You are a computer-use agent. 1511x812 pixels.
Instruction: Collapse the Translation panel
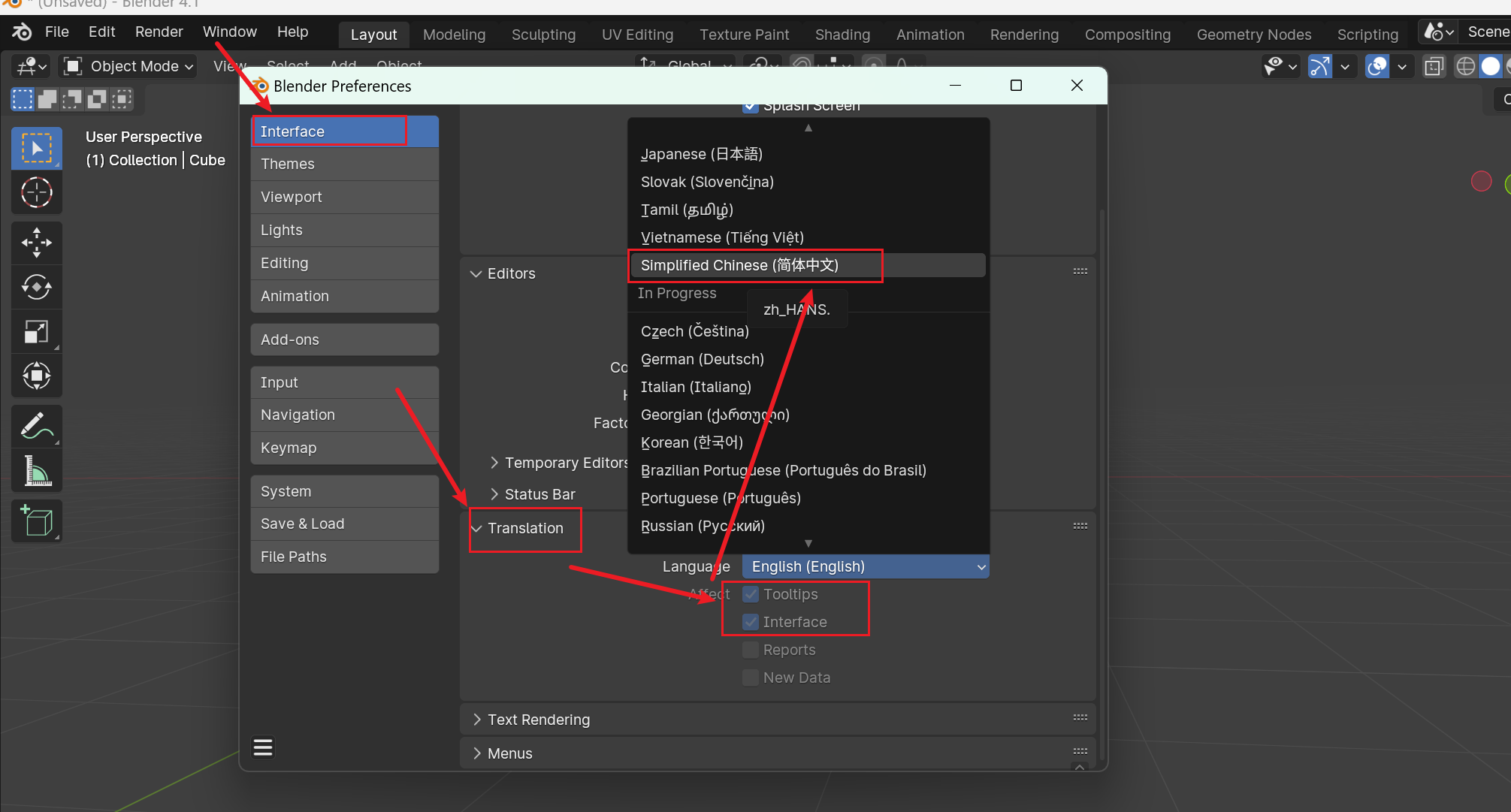(524, 528)
